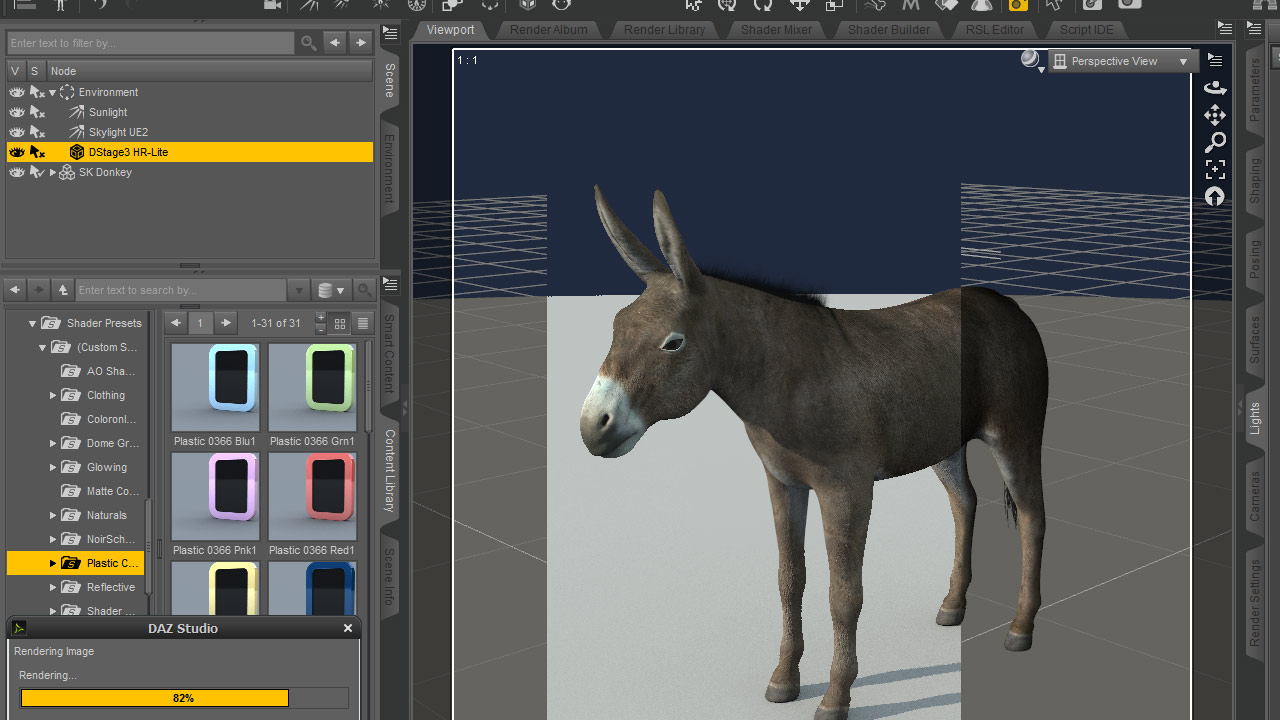Switch to the Render Library tab

[665, 30]
